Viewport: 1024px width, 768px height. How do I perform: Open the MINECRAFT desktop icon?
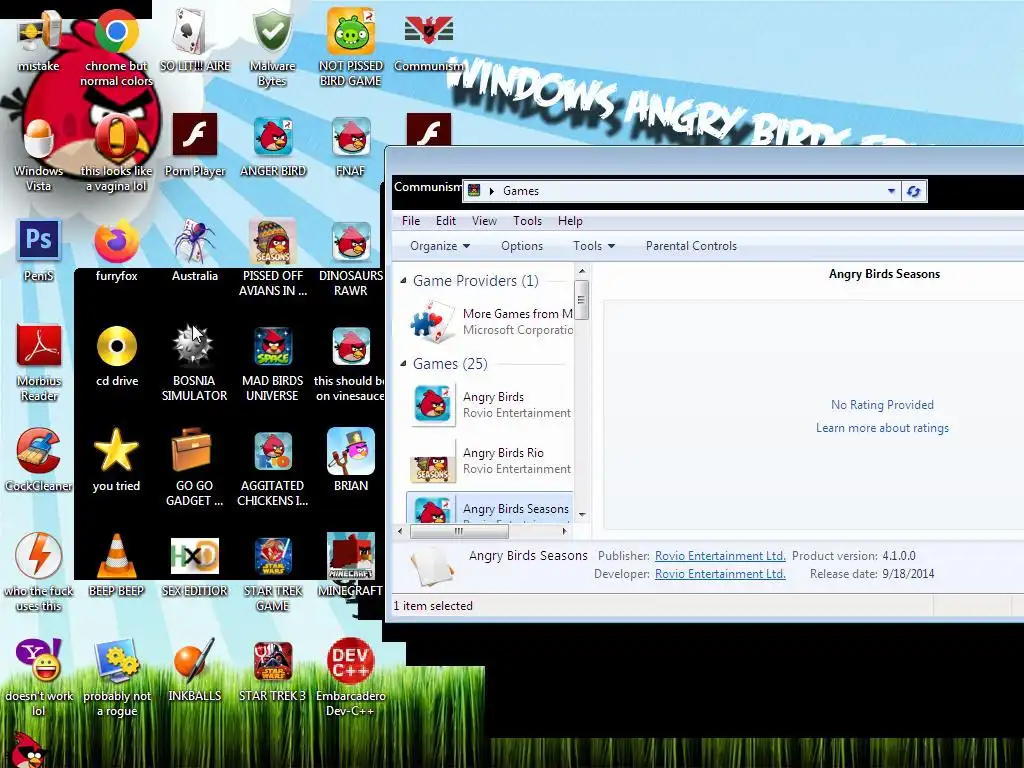tap(351, 565)
